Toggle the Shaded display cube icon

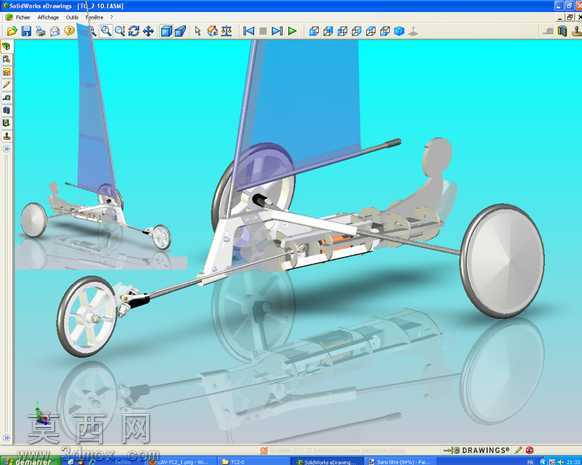click(x=166, y=31)
